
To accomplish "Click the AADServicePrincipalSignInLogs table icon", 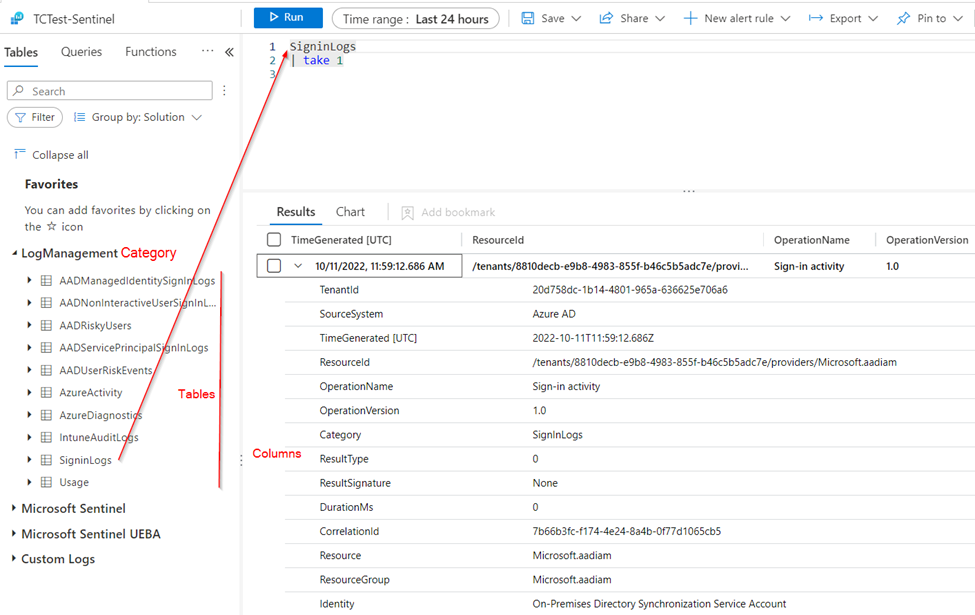I will pos(46,348).
